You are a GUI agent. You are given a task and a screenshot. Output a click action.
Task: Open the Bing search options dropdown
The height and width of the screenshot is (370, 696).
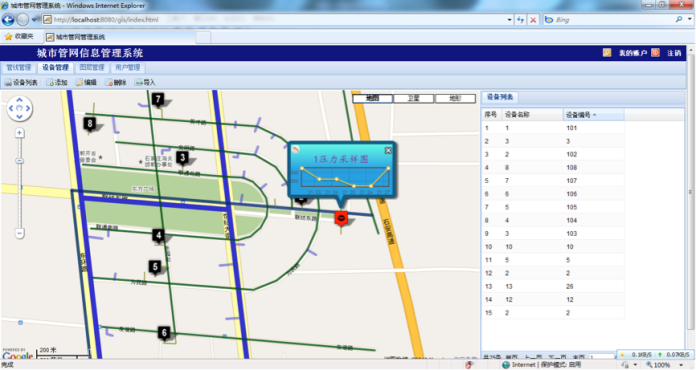click(x=689, y=20)
